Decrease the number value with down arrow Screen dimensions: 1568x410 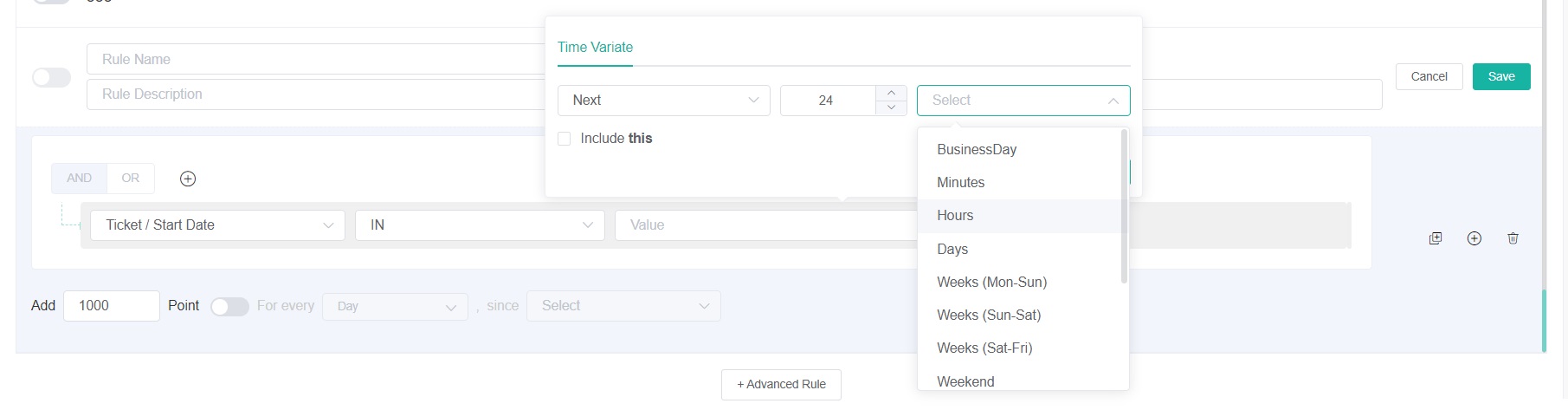[x=891, y=107]
